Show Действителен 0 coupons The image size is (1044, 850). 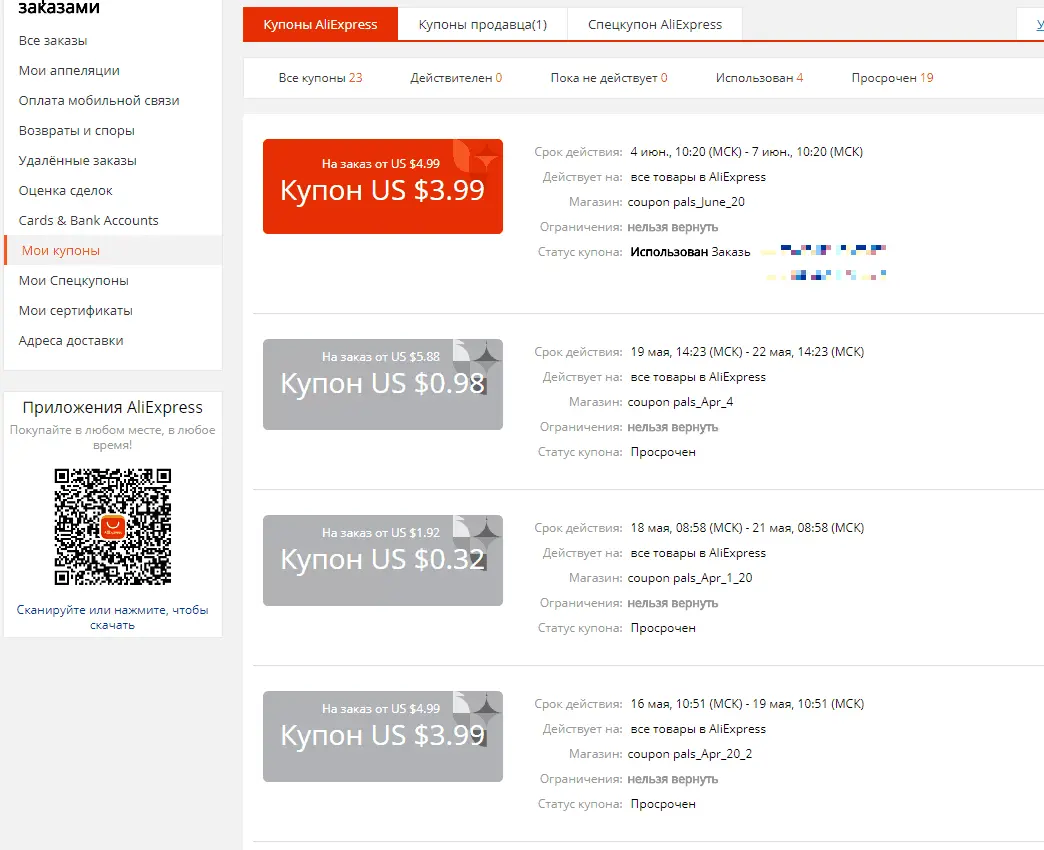point(456,78)
